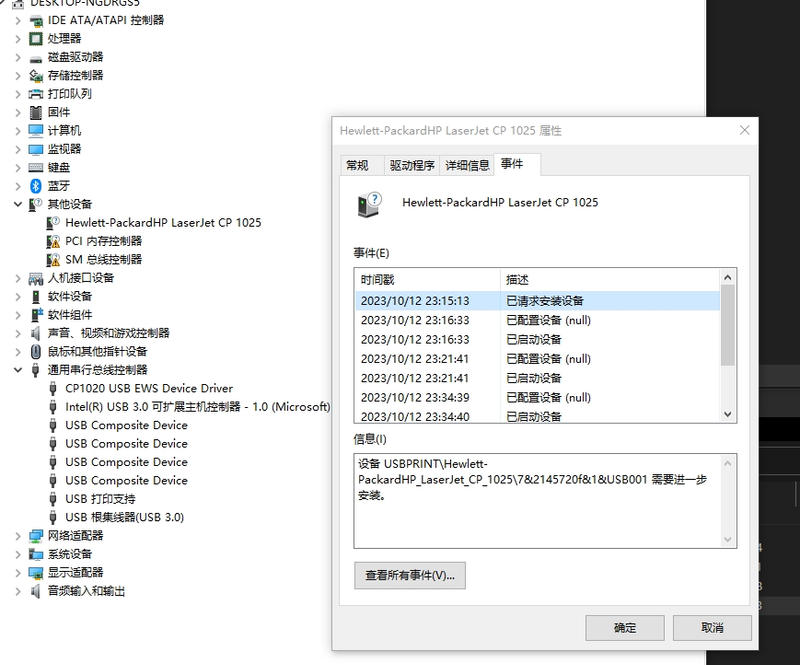The image size is (800, 665).
Task: Select the 23:21:41 已配置设备 (null) event
Action: pos(538,359)
